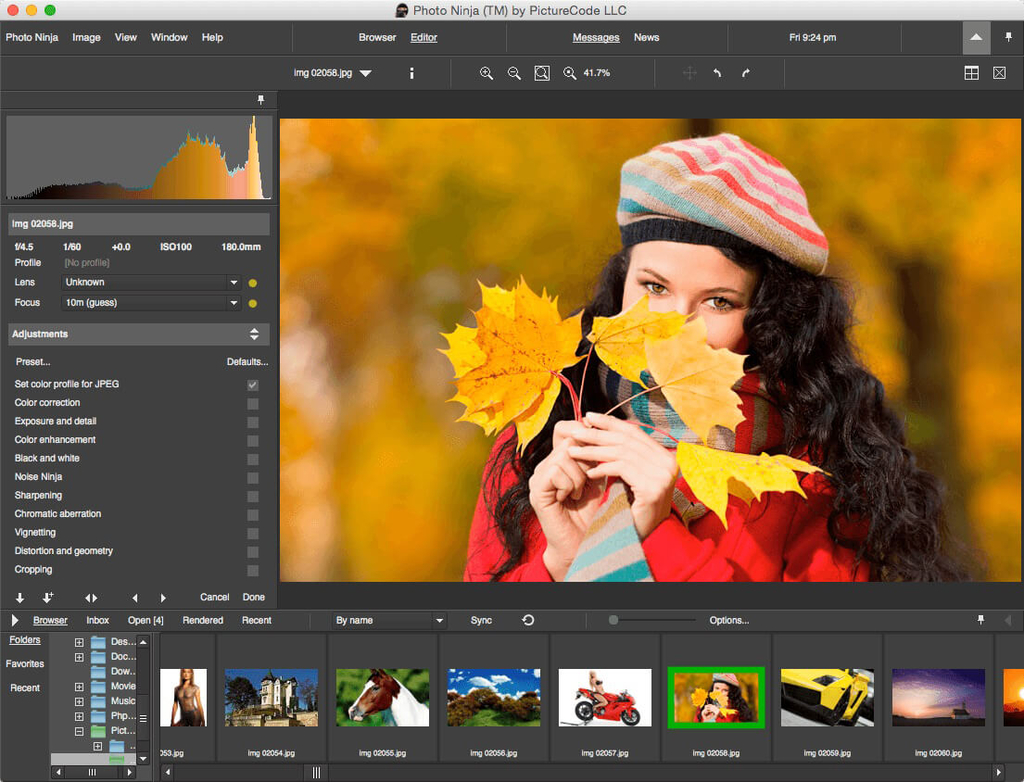The height and width of the screenshot is (782, 1024).
Task: Switch to the Inbox tab
Action: [x=97, y=620]
